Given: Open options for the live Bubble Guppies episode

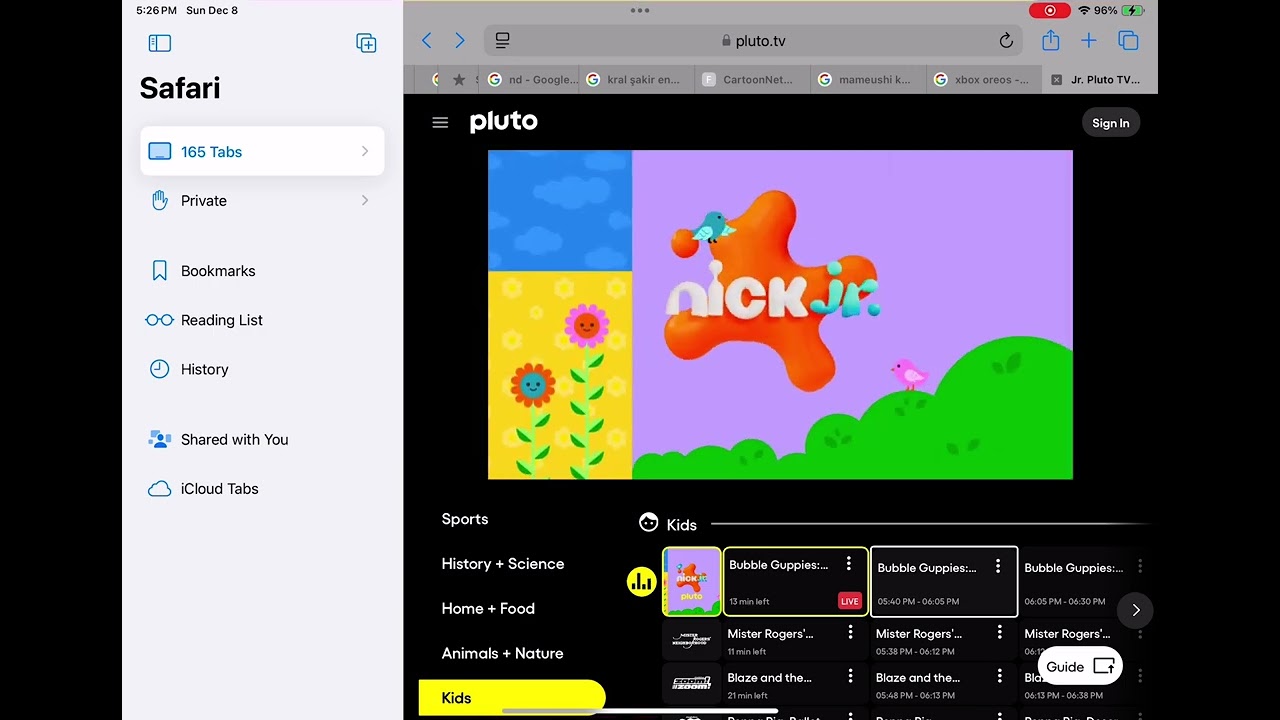Looking at the screenshot, I should 849,564.
